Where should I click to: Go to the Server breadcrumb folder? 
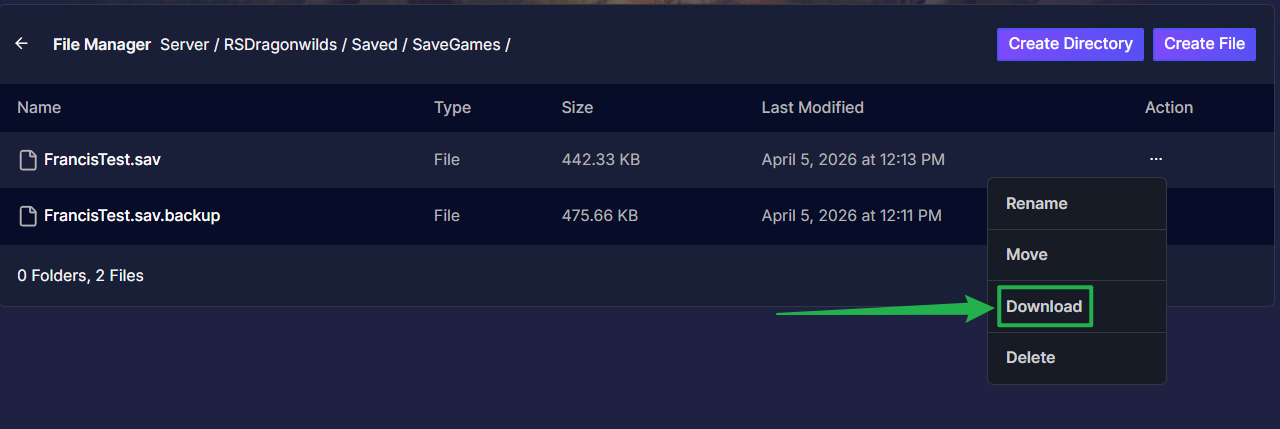click(184, 45)
